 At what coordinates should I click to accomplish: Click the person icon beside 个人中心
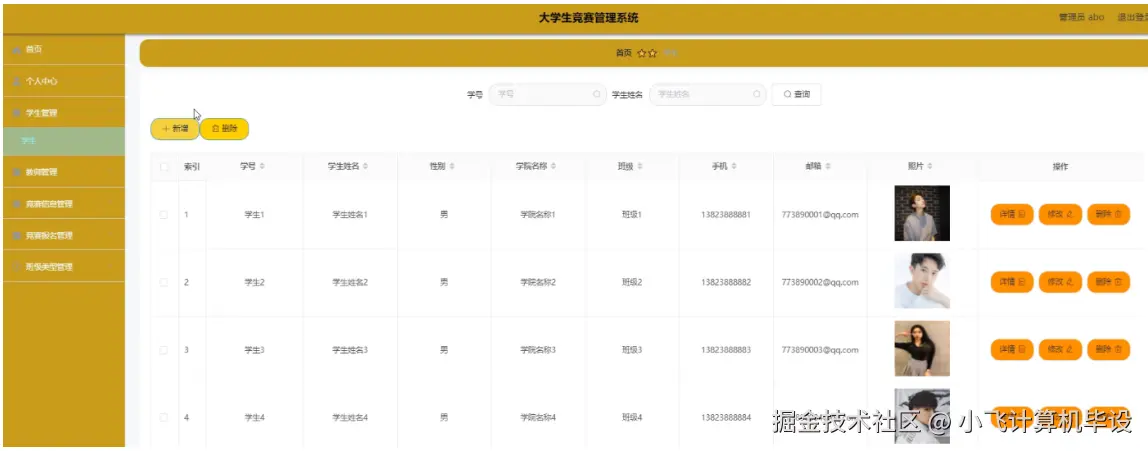[x=17, y=81]
